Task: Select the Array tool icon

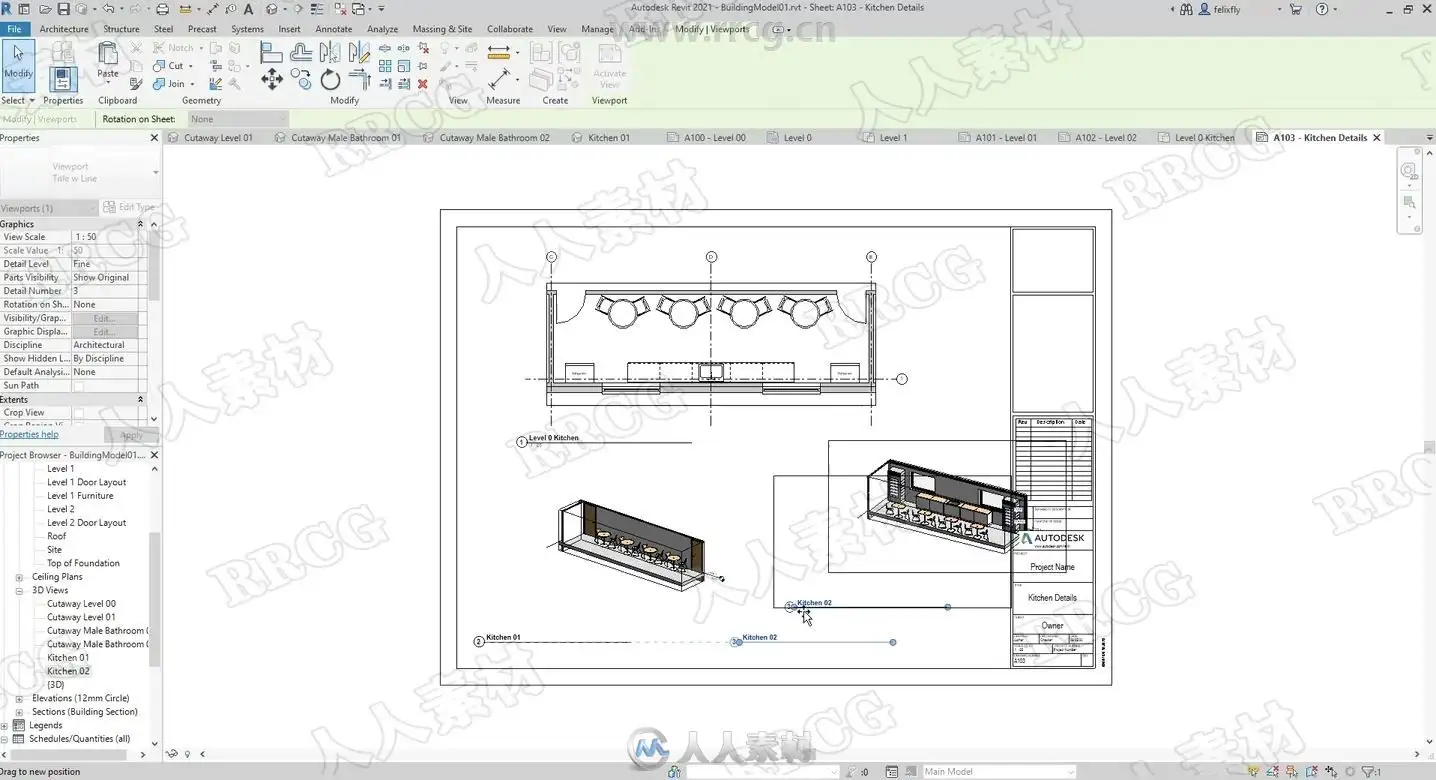Action: click(387, 66)
